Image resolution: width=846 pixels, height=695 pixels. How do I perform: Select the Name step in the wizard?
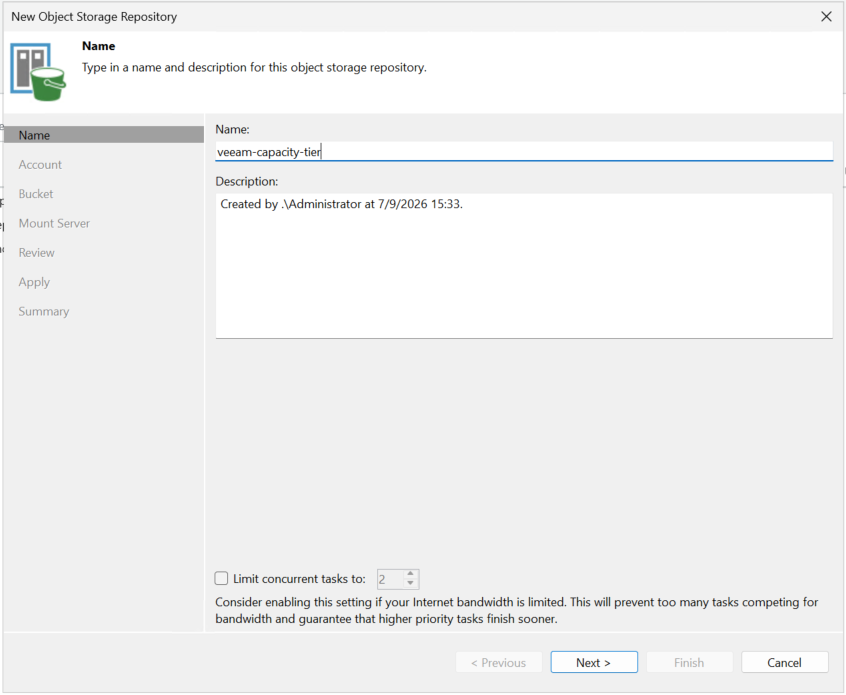tap(104, 135)
